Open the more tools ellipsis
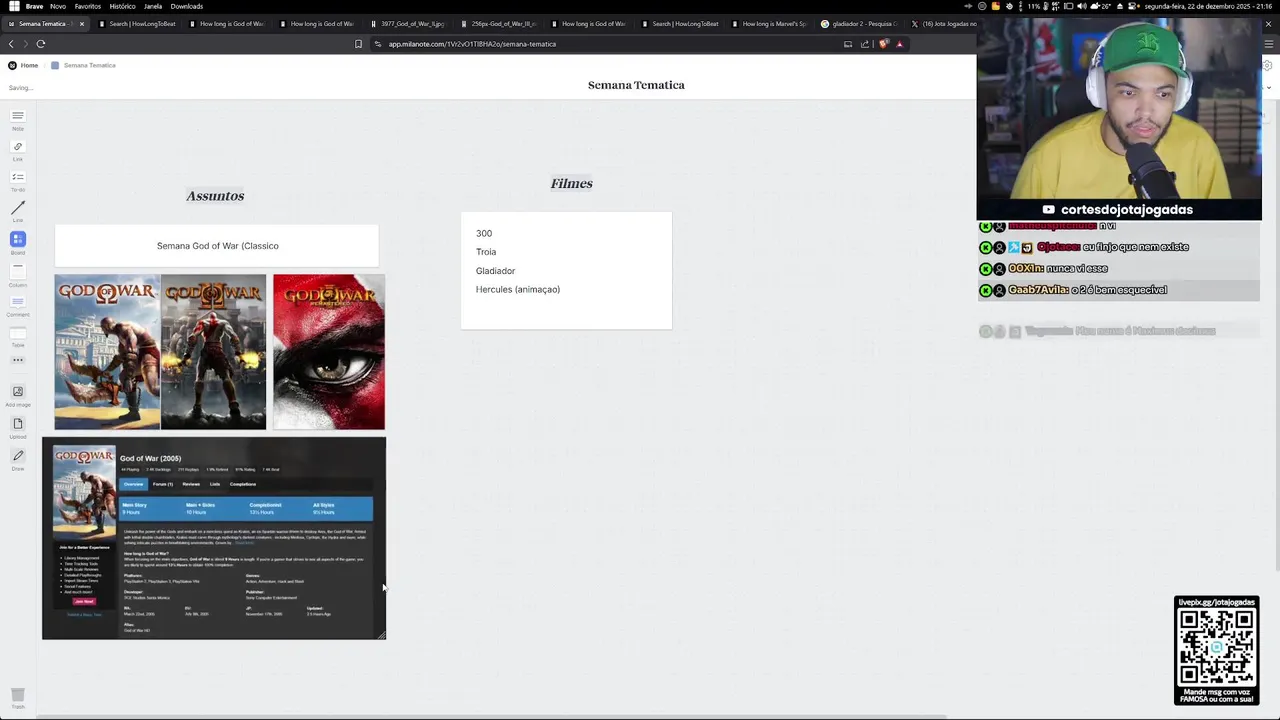The height and width of the screenshot is (720, 1280). click(17, 360)
